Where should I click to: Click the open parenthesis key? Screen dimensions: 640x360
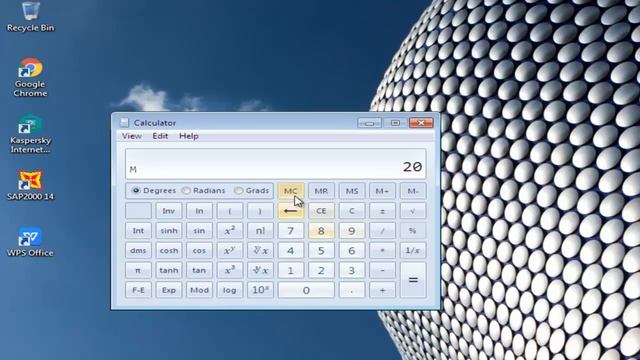pyautogui.click(x=230, y=211)
